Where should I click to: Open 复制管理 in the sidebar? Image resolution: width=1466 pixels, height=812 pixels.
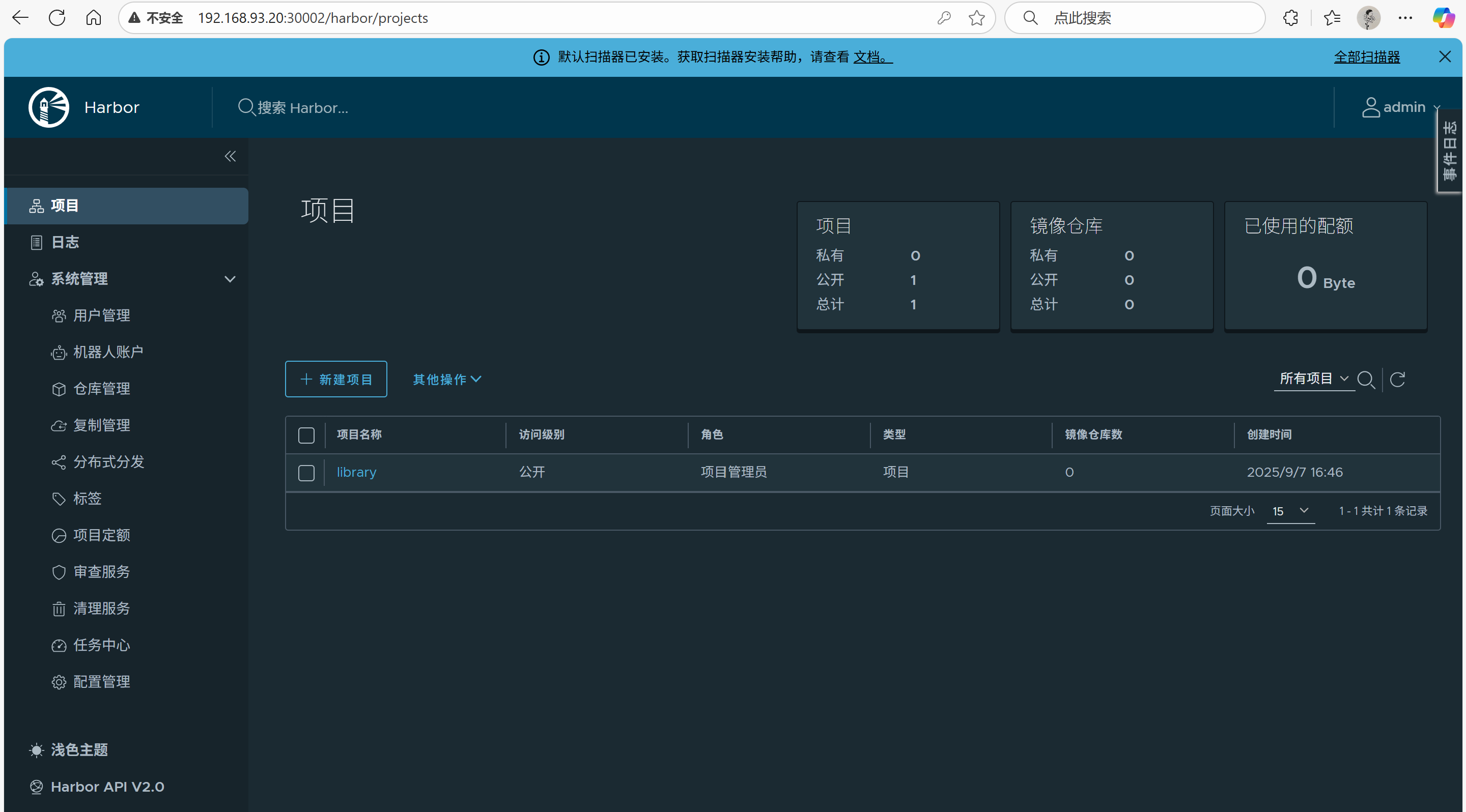pos(91,425)
